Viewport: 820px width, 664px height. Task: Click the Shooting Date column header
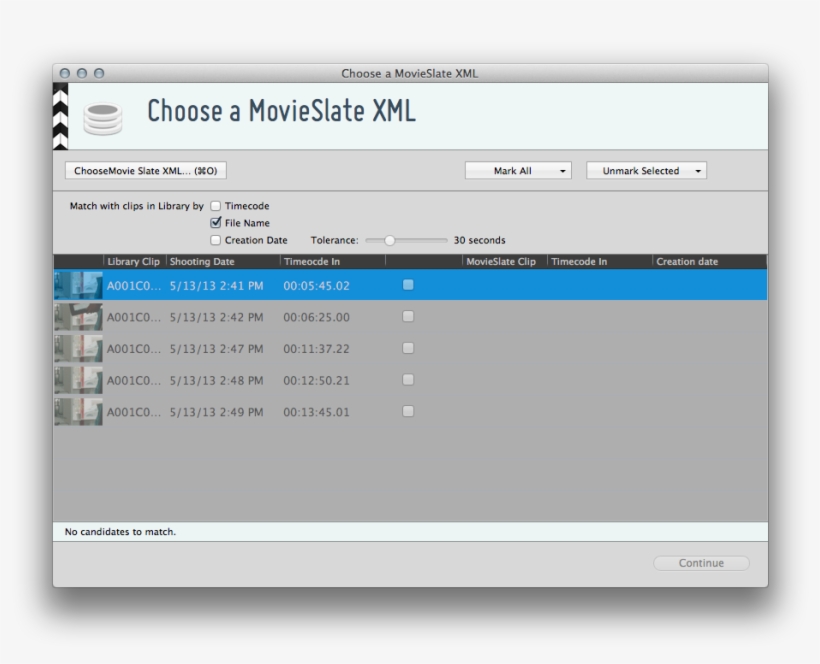pos(205,258)
